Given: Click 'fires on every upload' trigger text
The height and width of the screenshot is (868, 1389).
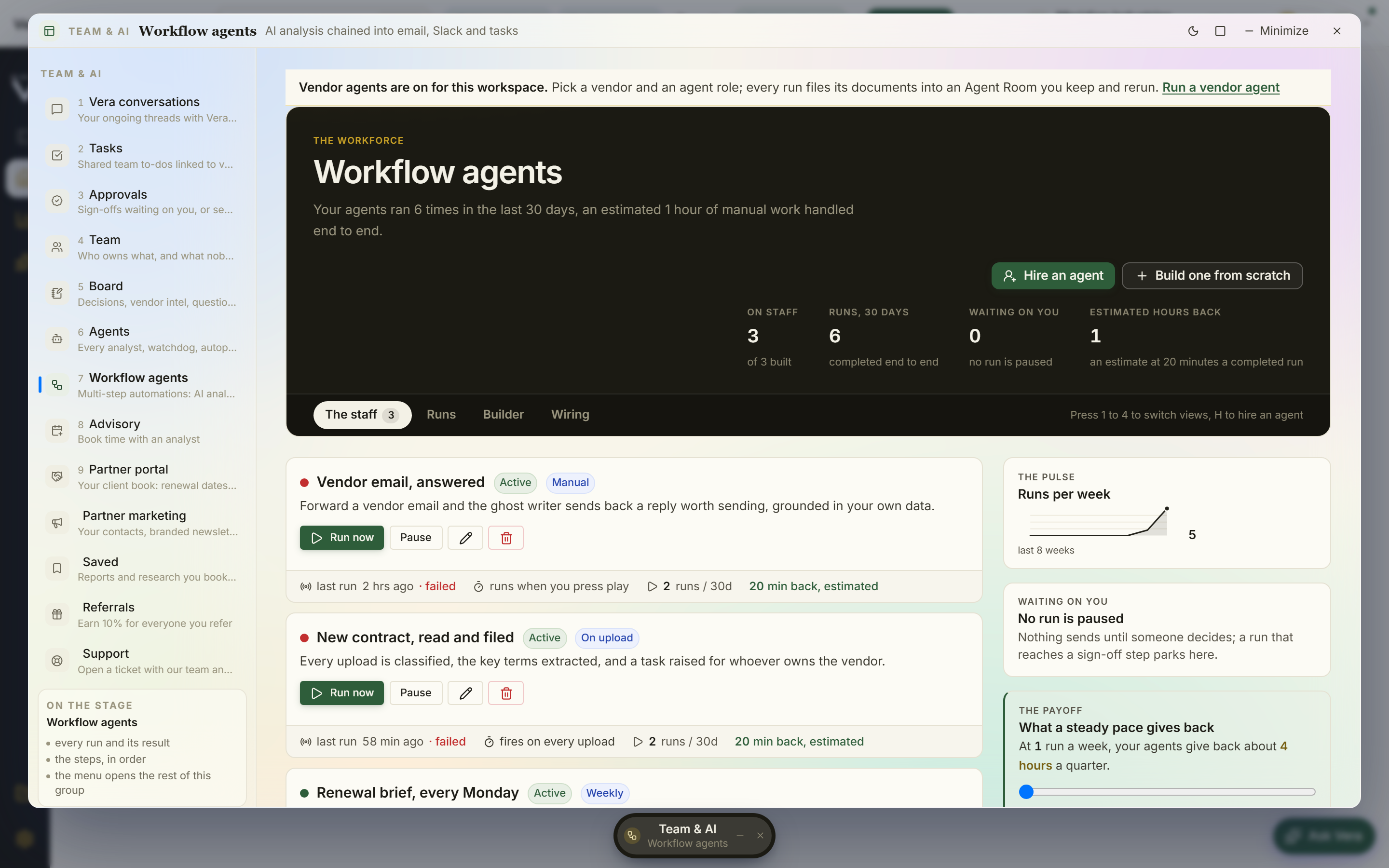Looking at the screenshot, I should [557, 742].
